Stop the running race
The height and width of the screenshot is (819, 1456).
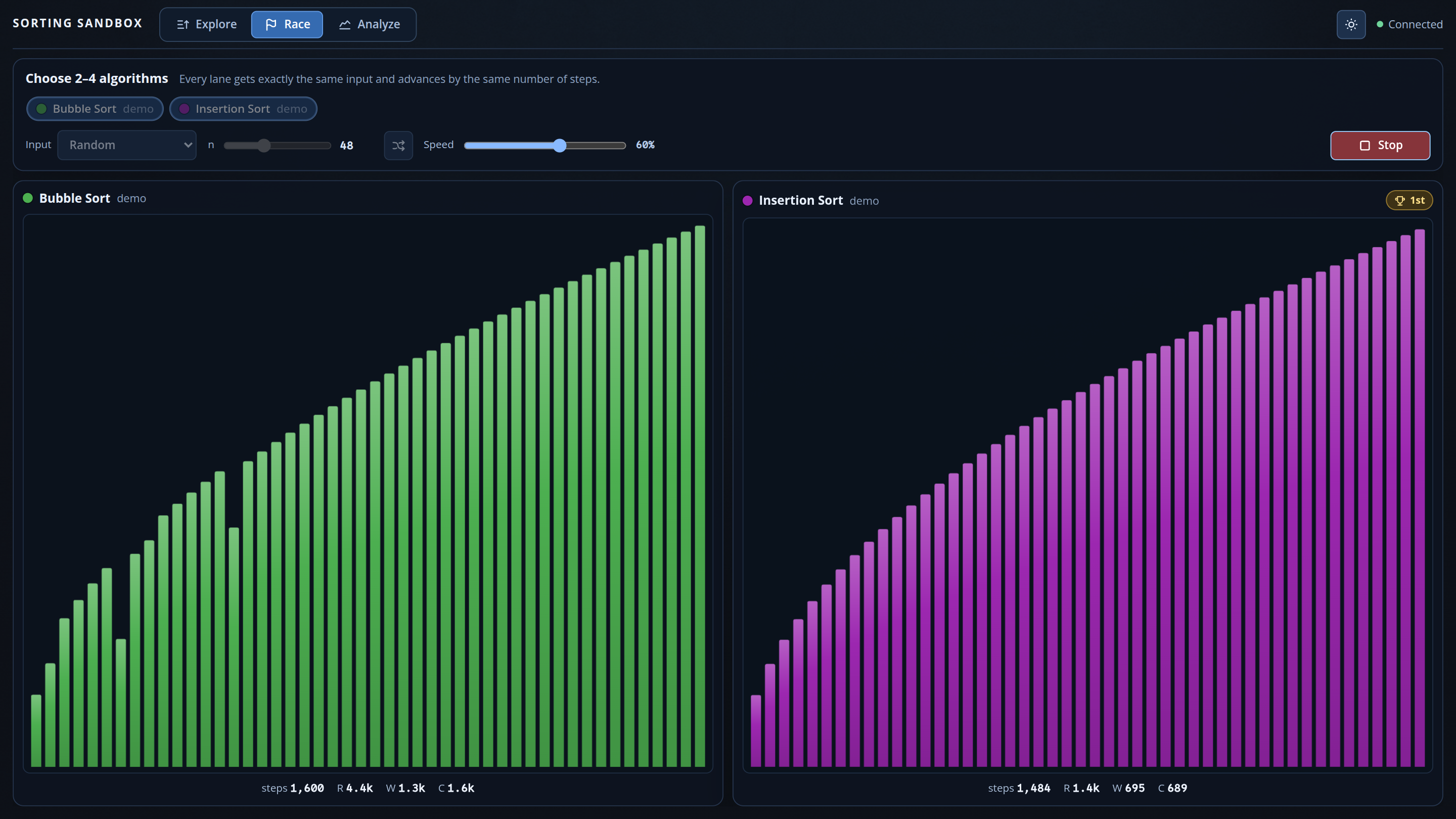click(1380, 145)
